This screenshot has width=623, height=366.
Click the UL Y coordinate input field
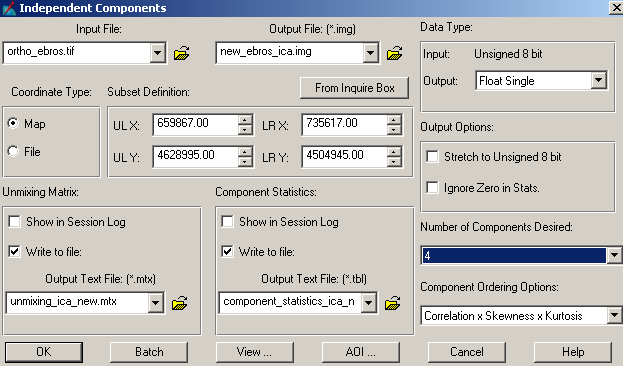pos(195,156)
